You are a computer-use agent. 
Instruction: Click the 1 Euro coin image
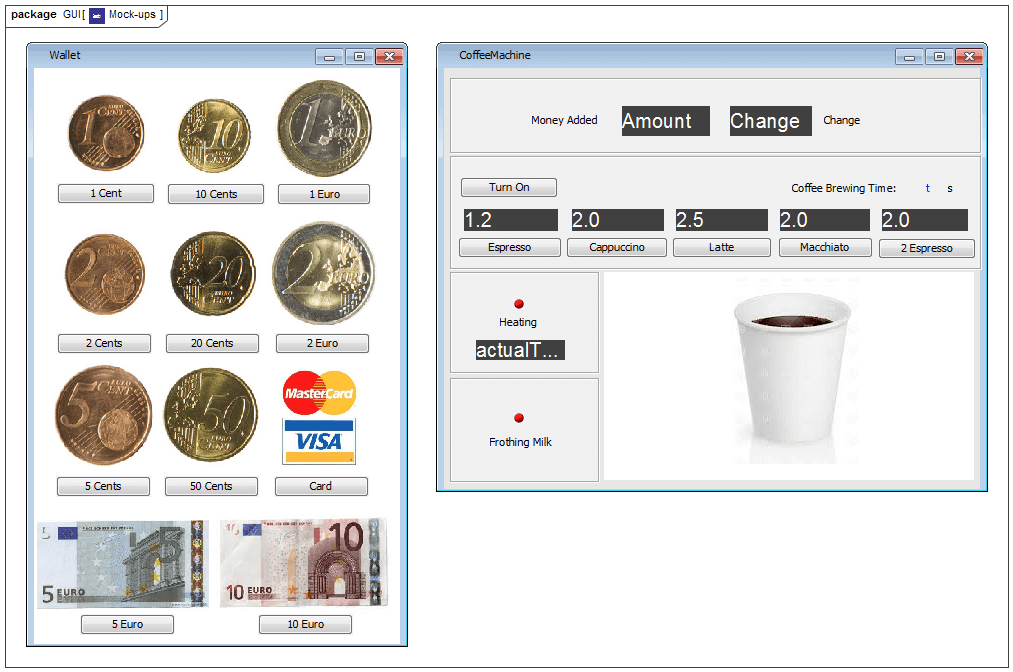point(324,129)
